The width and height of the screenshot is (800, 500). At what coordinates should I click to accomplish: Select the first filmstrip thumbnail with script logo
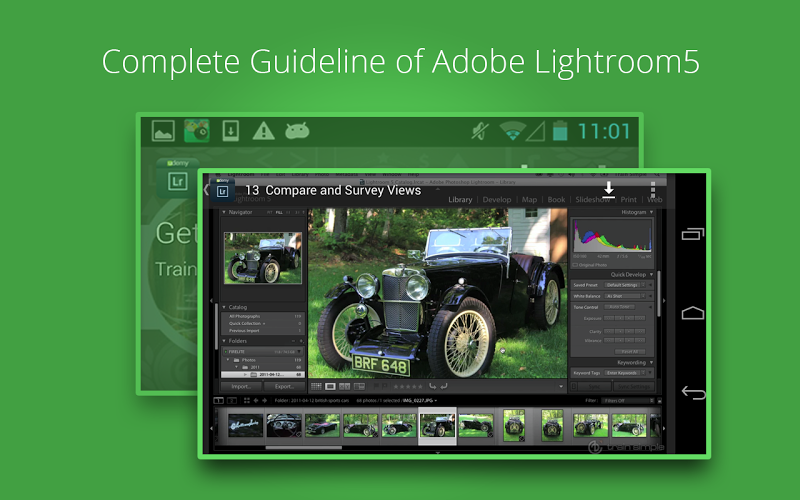coord(245,425)
